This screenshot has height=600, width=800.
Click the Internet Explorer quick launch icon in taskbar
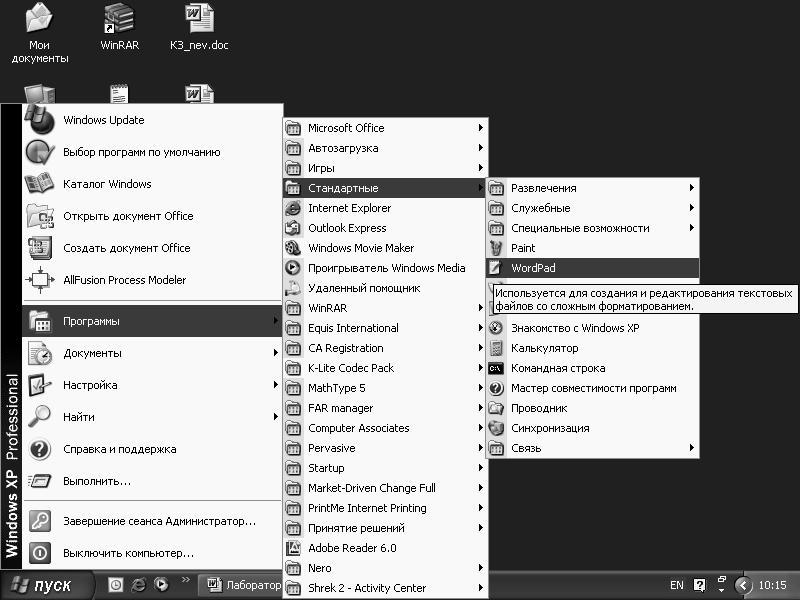(x=138, y=585)
